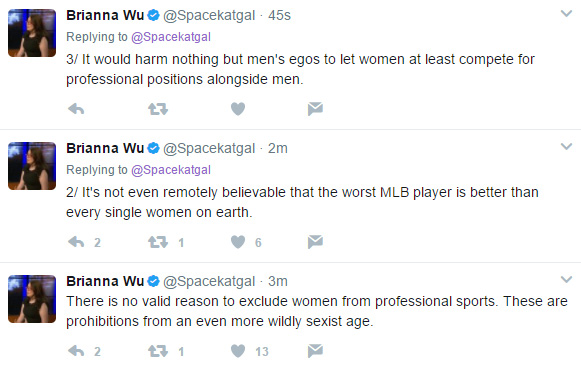Open the 2m timestamp permalink
This screenshot has height=368, width=581.
[x=278, y=148]
